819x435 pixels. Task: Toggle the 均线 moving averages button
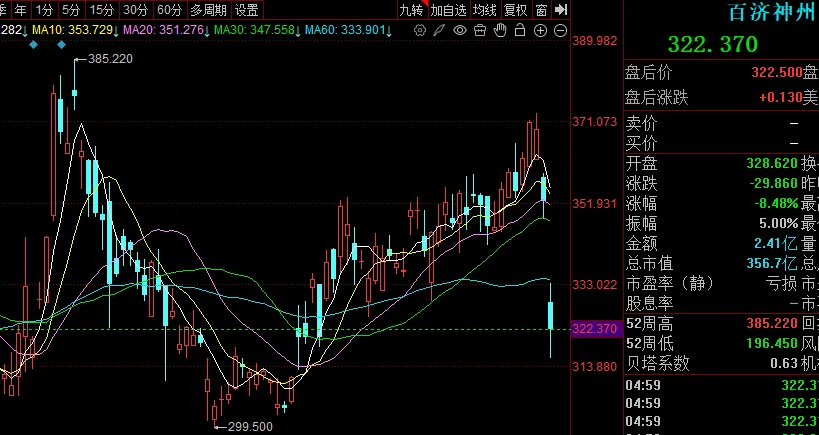coord(484,9)
